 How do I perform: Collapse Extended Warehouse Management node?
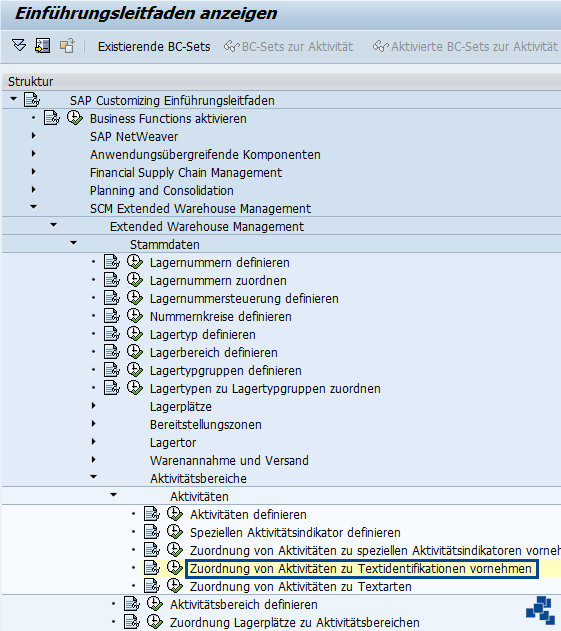click(54, 225)
